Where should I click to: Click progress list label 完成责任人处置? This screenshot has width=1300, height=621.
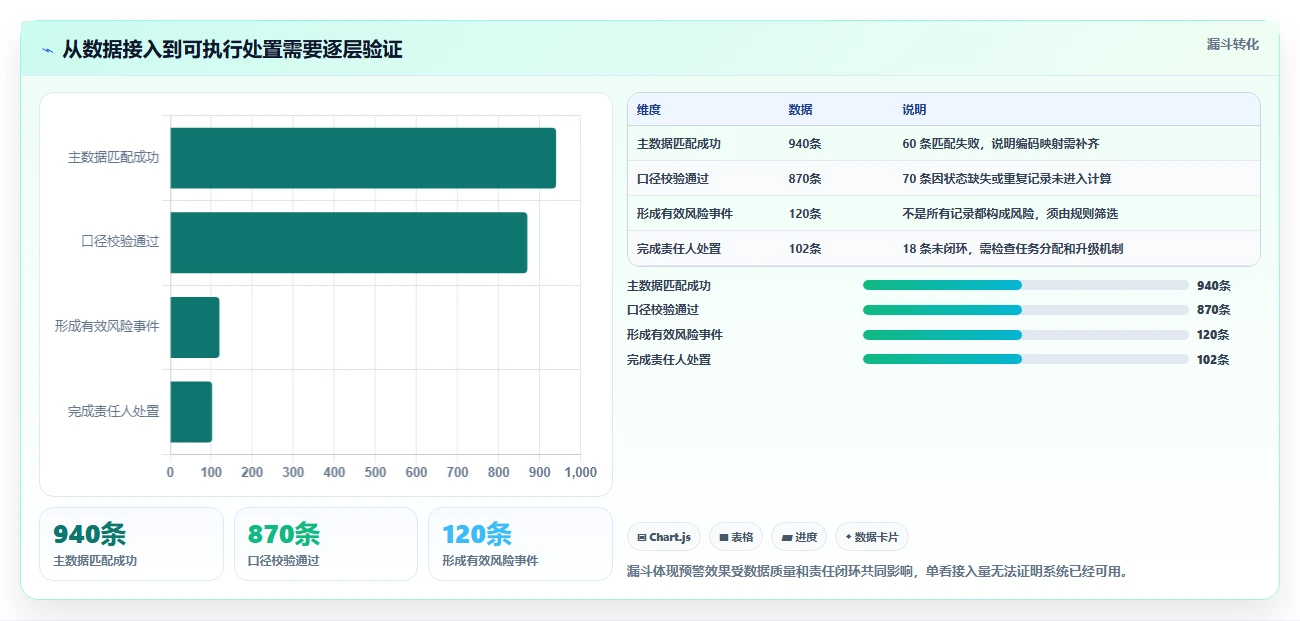pyautogui.click(x=669, y=359)
